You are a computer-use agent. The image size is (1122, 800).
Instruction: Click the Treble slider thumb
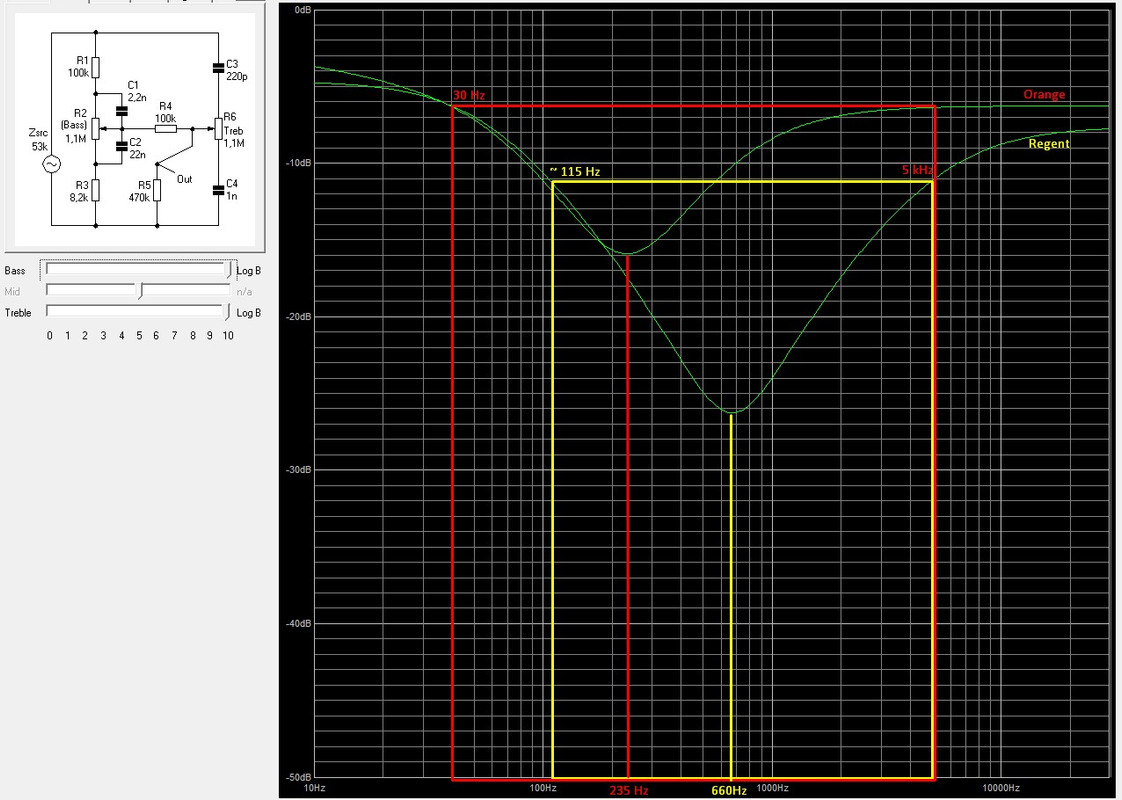tap(228, 312)
